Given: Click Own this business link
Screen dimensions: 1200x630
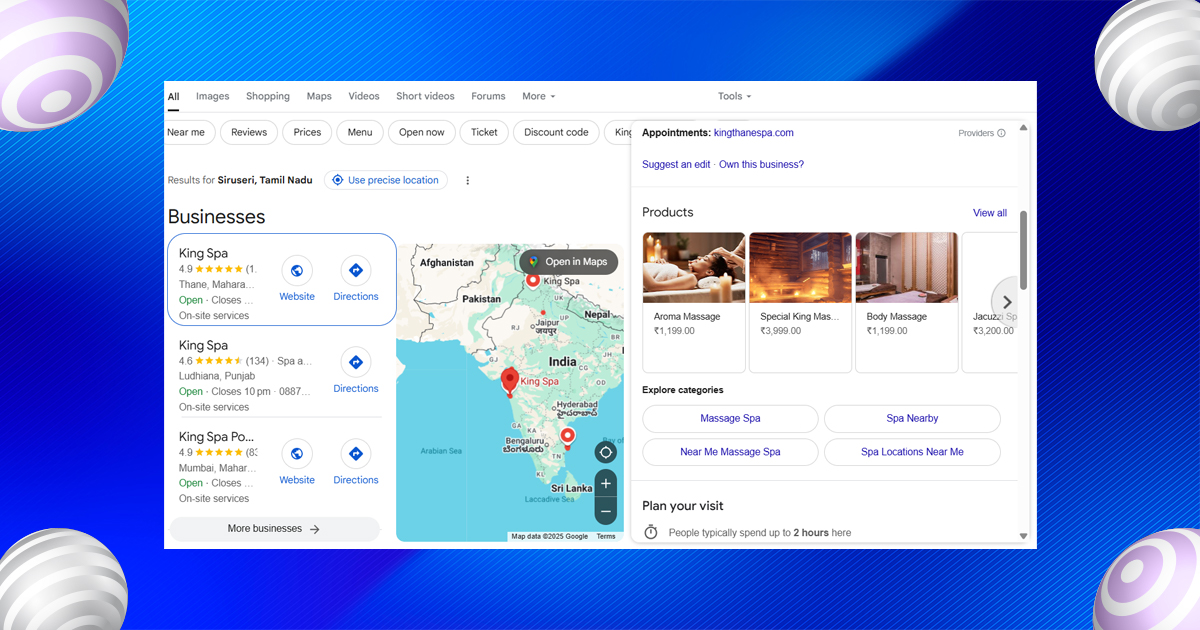Looking at the screenshot, I should point(761,164).
